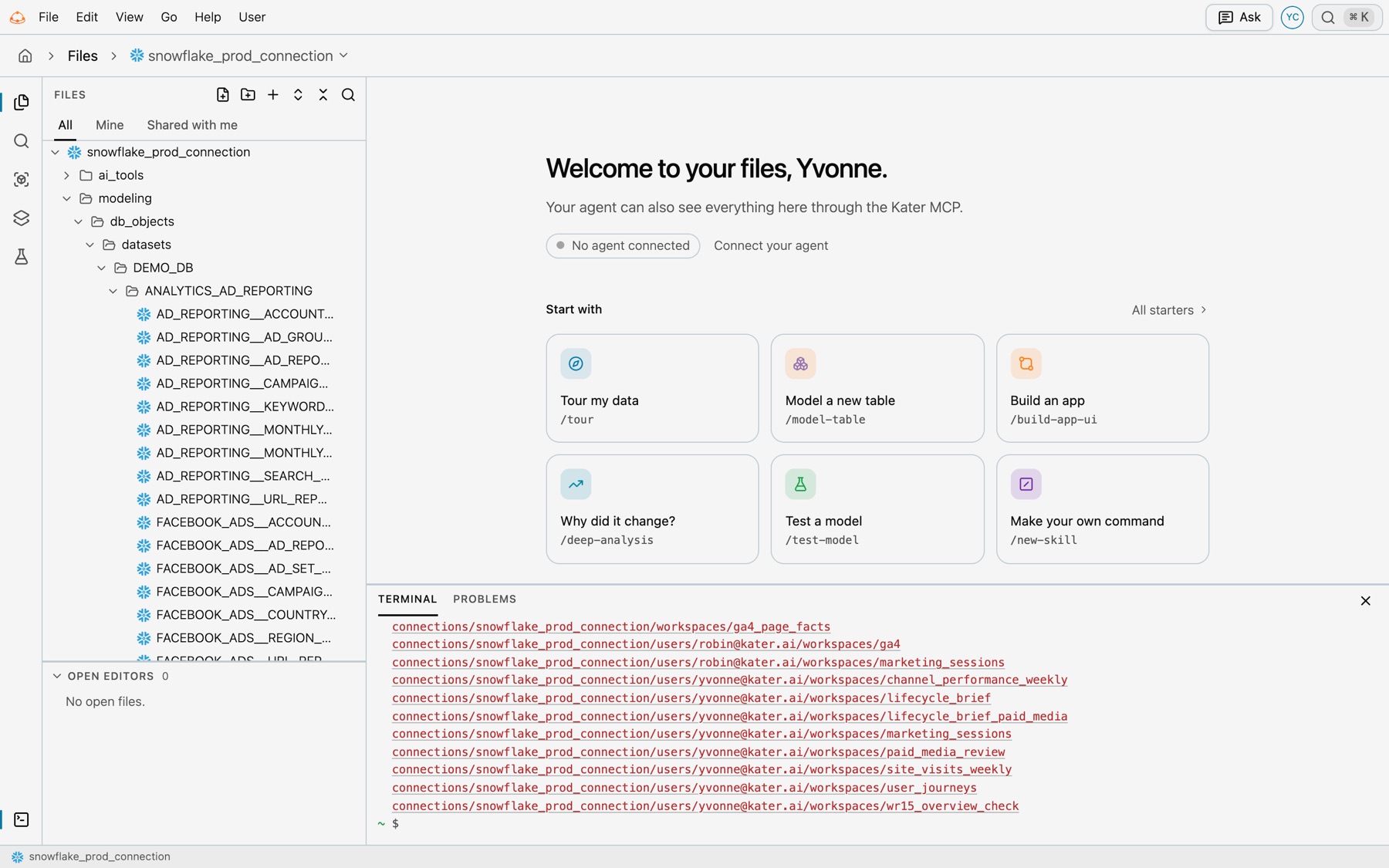
Task: Click the Tour my data starter card
Action: tap(652, 388)
